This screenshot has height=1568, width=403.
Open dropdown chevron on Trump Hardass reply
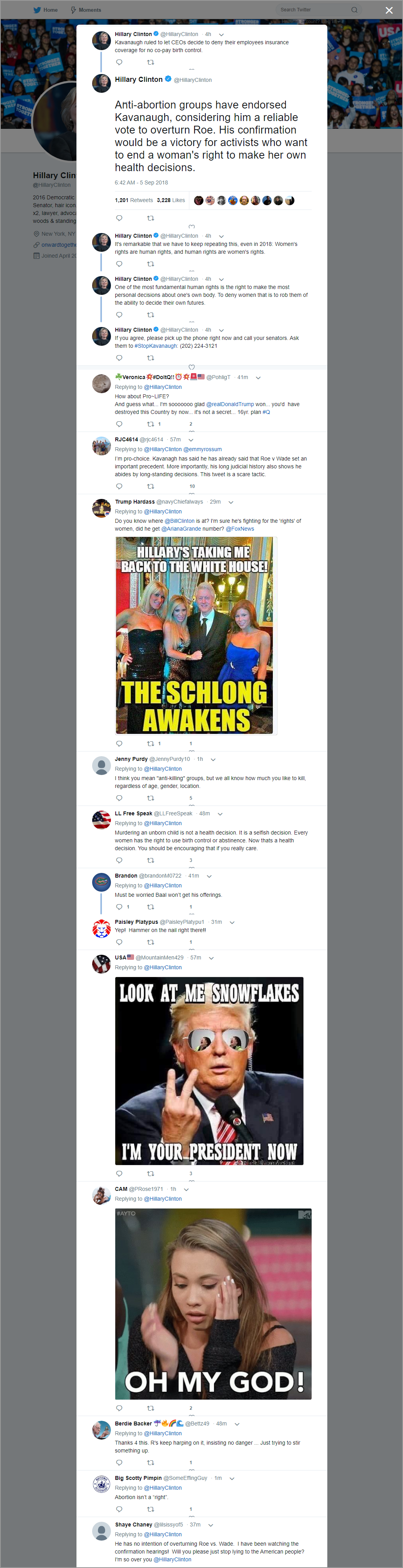(231, 503)
